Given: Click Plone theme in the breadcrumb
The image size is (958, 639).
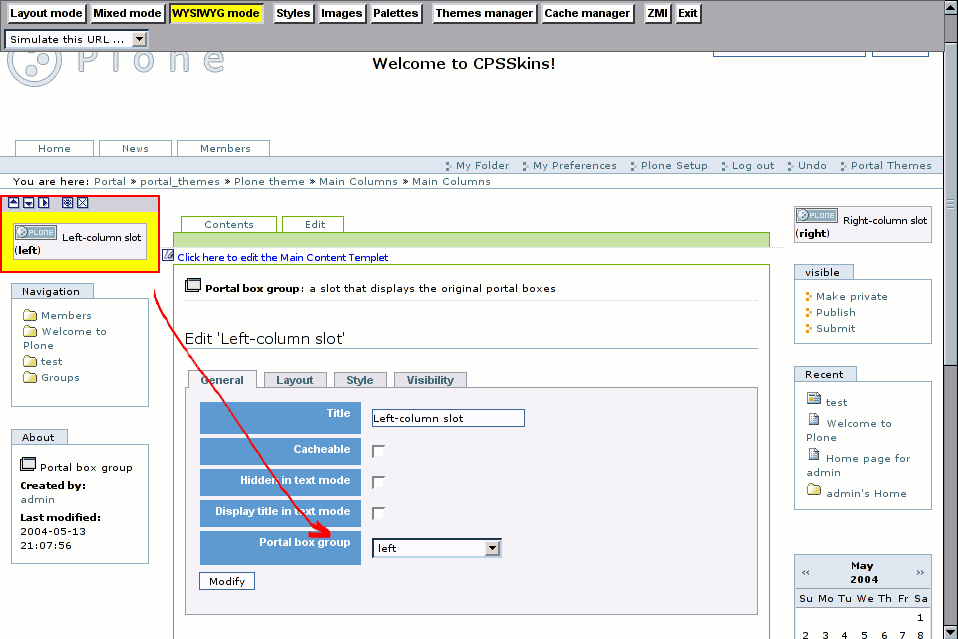Looking at the screenshot, I should [269, 181].
